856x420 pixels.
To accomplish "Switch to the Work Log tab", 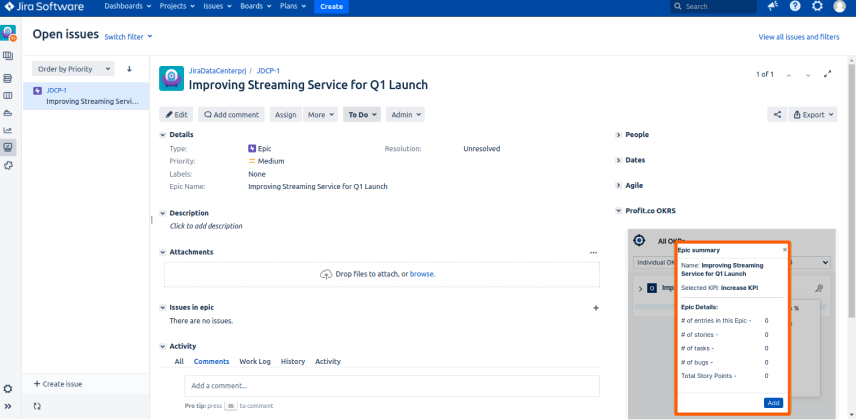I will point(255,362).
